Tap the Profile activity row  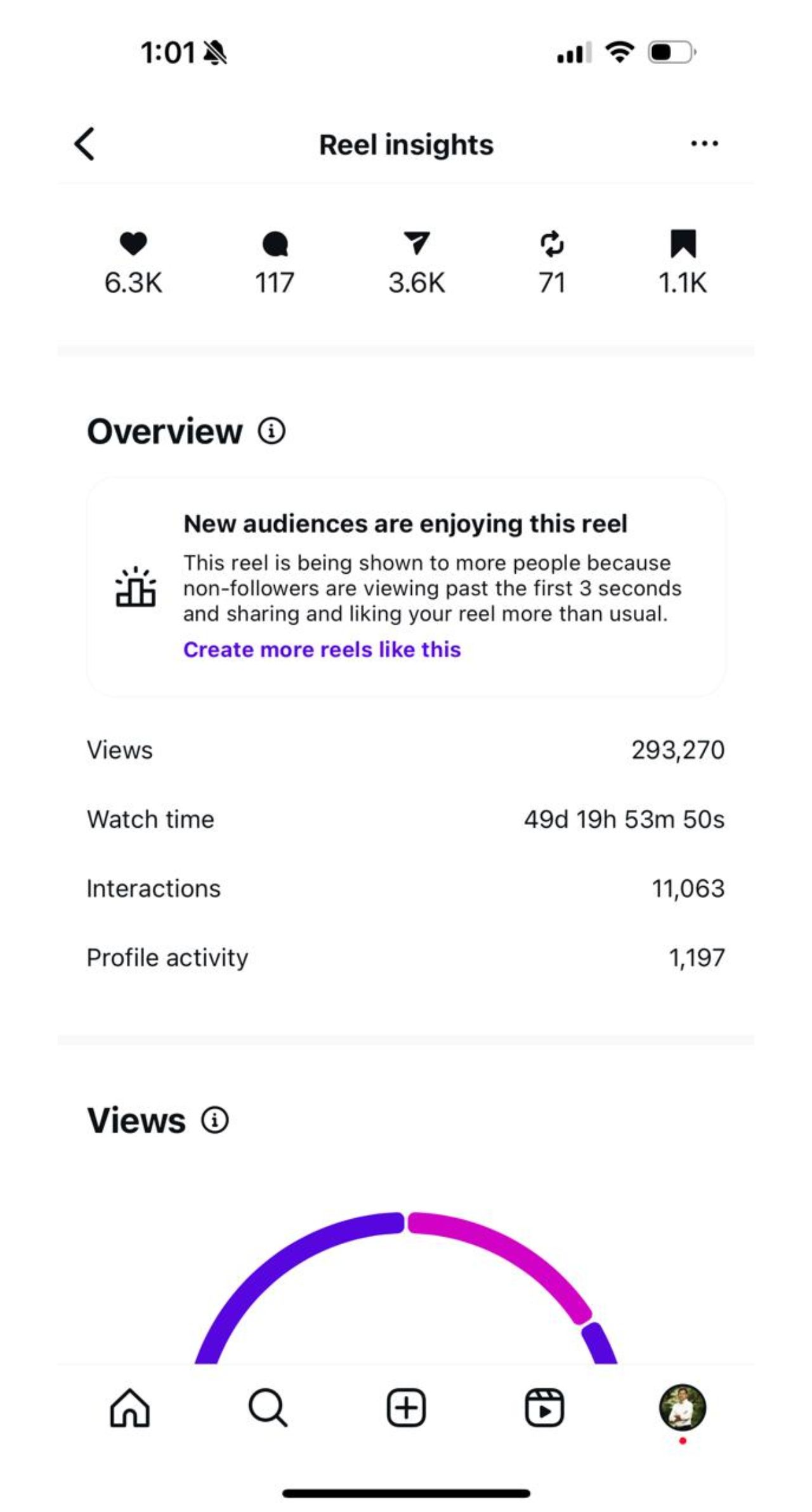(406, 958)
